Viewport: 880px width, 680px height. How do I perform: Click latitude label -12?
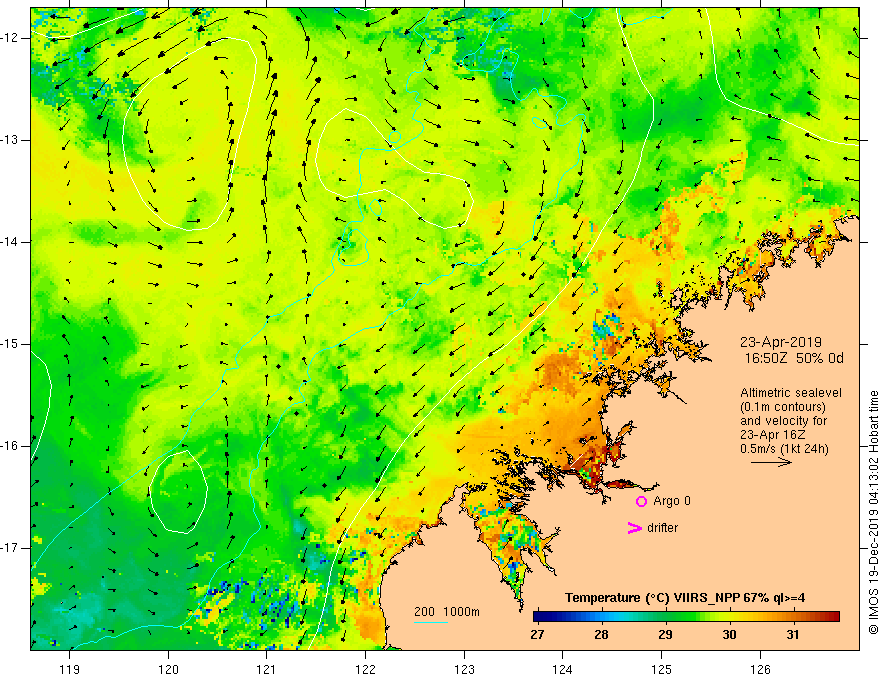tap(10, 38)
